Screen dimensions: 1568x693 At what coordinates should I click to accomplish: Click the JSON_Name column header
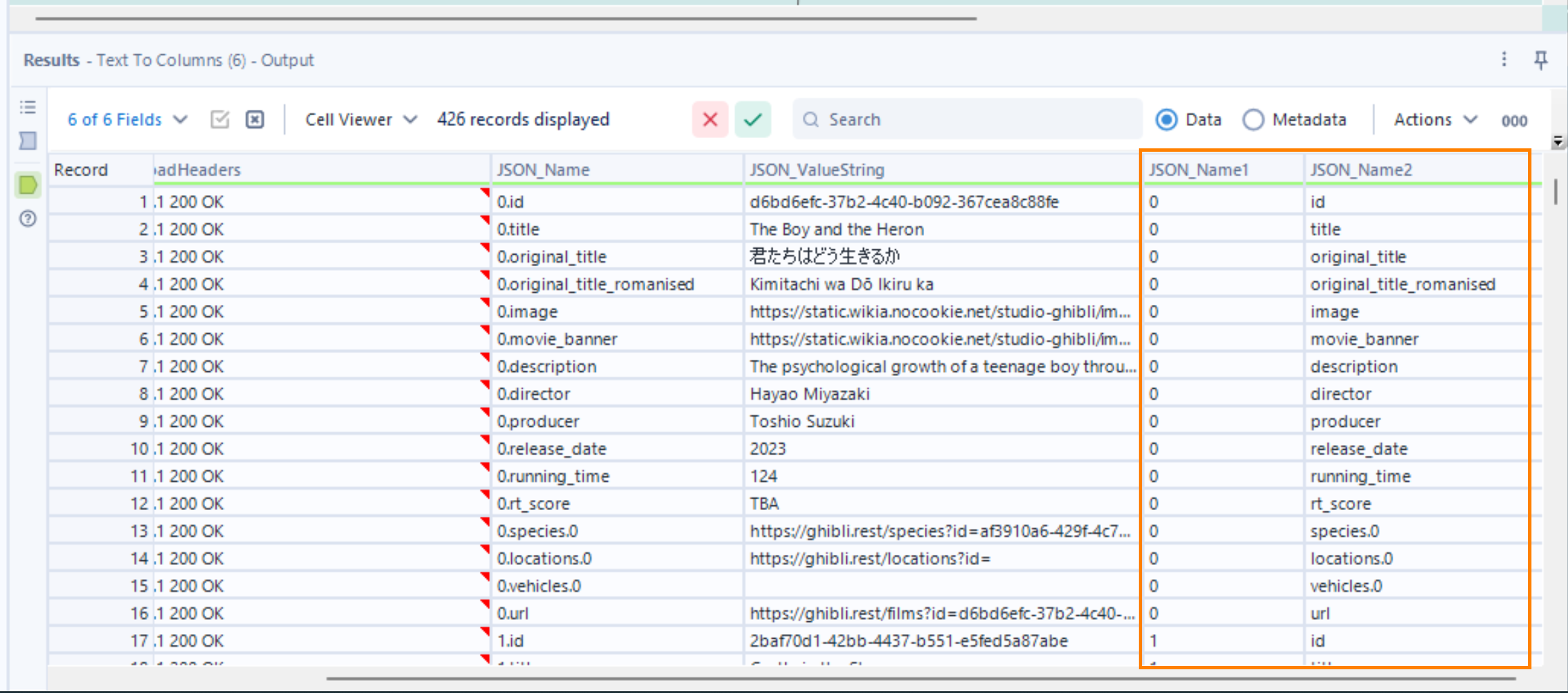coord(543,170)
